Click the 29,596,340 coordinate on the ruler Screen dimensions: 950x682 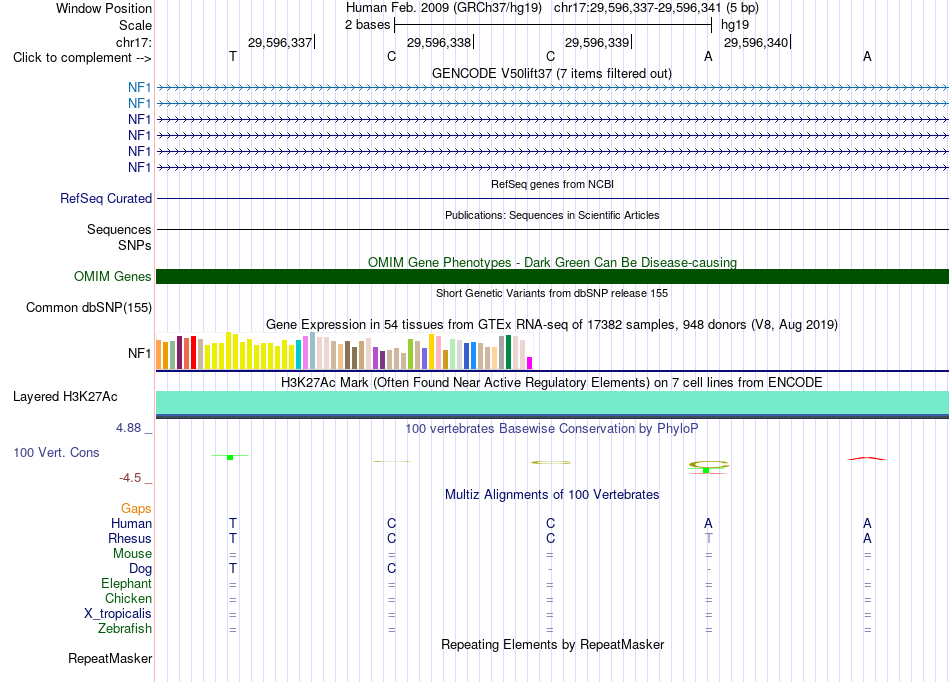pyautogui.click(x=756, y=42)
